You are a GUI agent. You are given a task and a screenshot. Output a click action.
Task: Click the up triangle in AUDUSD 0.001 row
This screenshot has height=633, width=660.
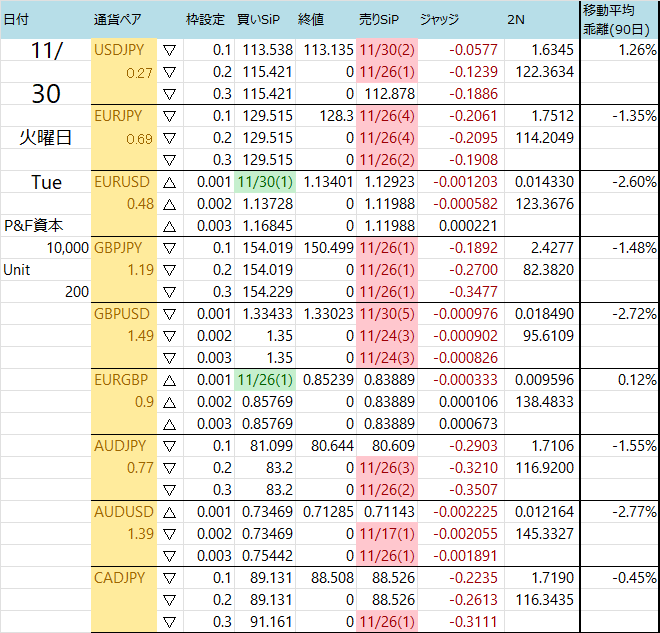point(169,513)
